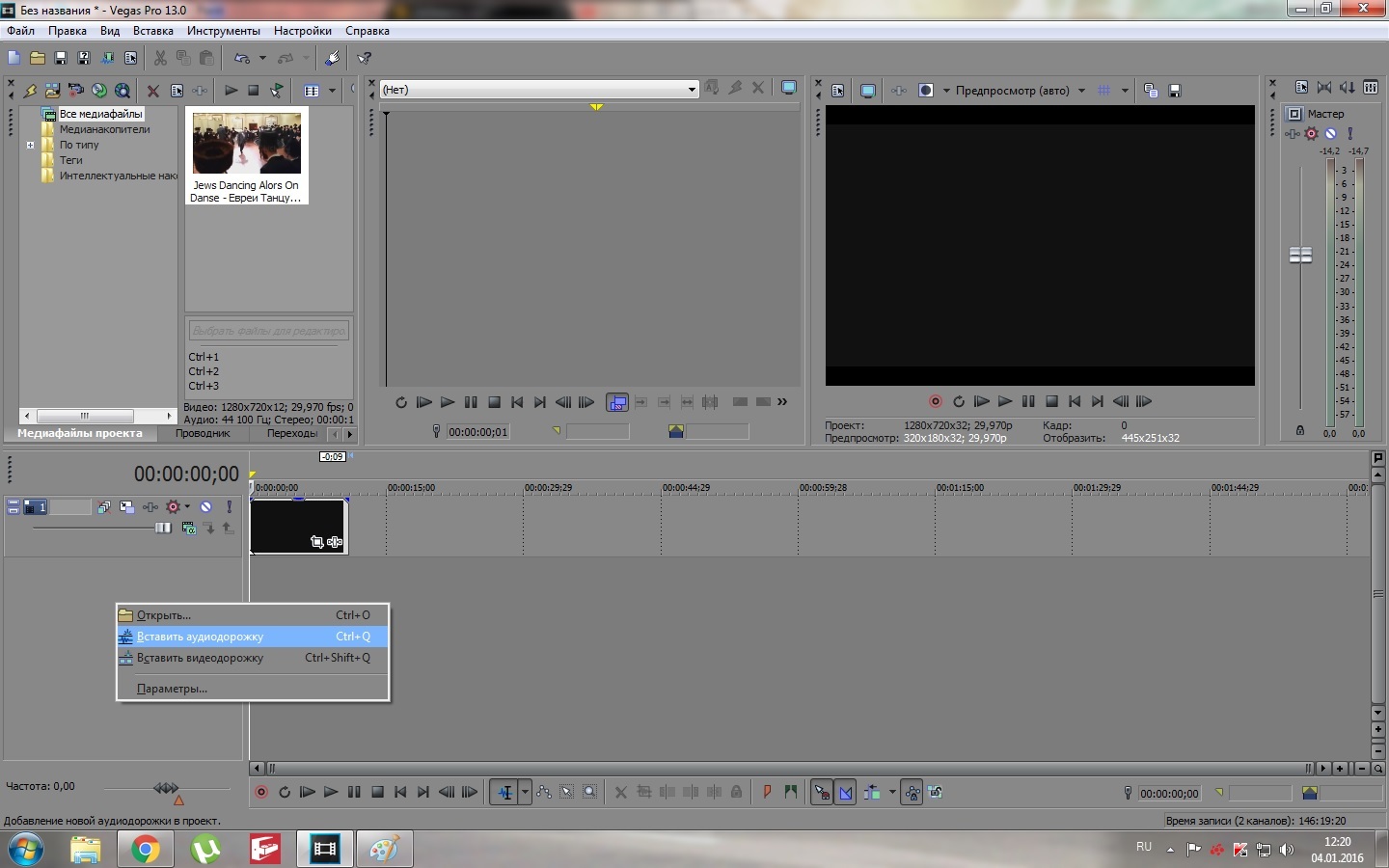Click the Insert Region green flags icon
The image size is (1389, 868).
click(x=791, y=792)
